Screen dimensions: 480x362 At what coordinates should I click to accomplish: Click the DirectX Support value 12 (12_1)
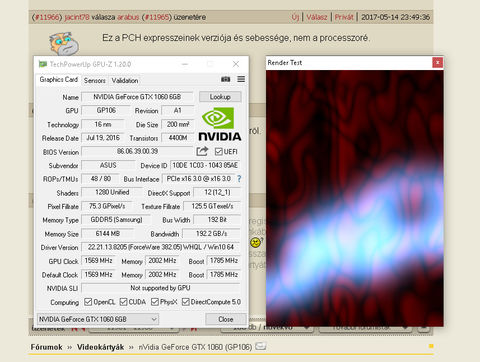tap(217, 192)
